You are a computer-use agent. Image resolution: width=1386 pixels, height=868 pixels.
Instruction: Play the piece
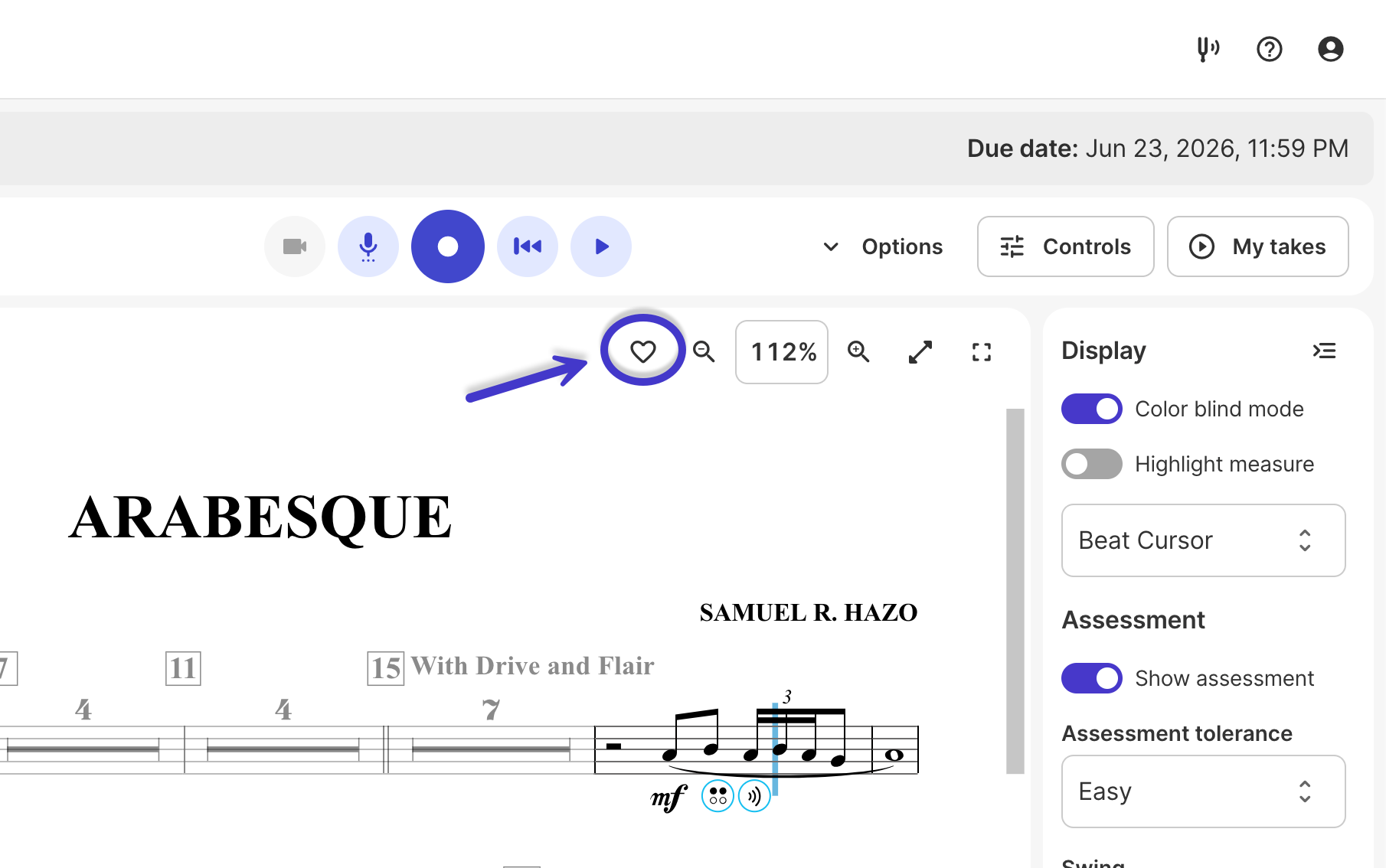tap(601, 246)
